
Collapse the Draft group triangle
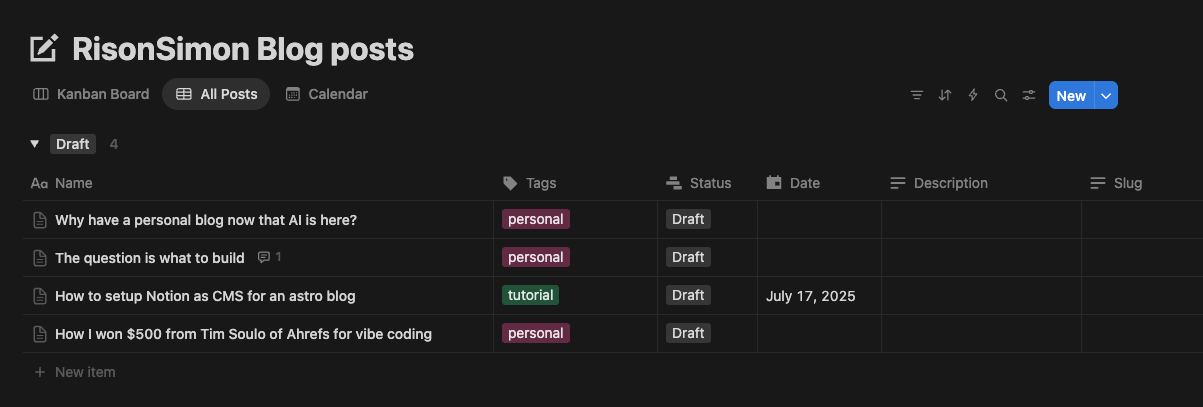(35, 144)
